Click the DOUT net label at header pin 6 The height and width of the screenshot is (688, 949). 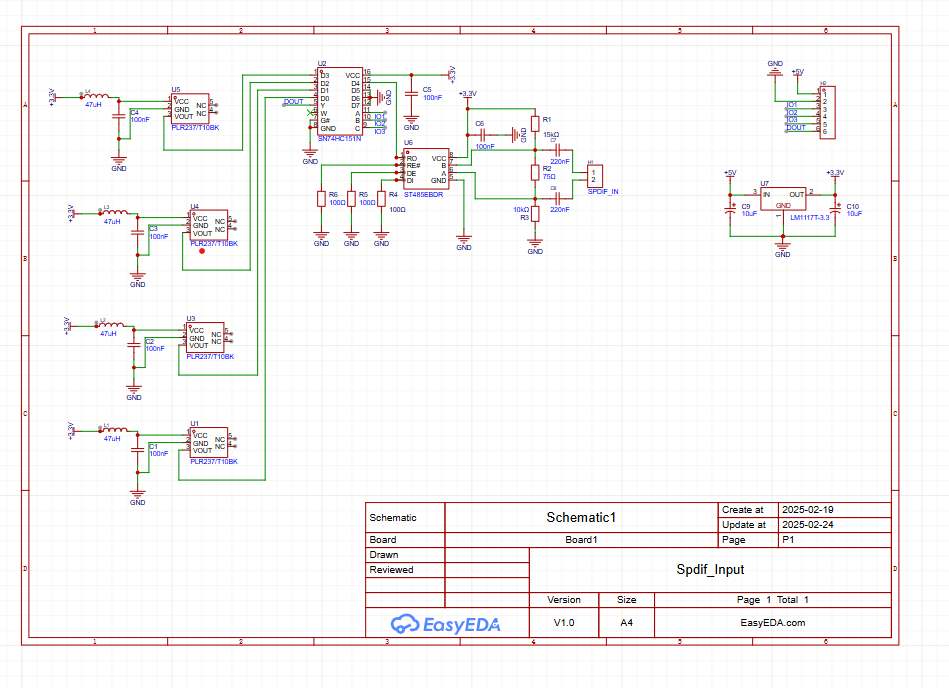[796, 128]
